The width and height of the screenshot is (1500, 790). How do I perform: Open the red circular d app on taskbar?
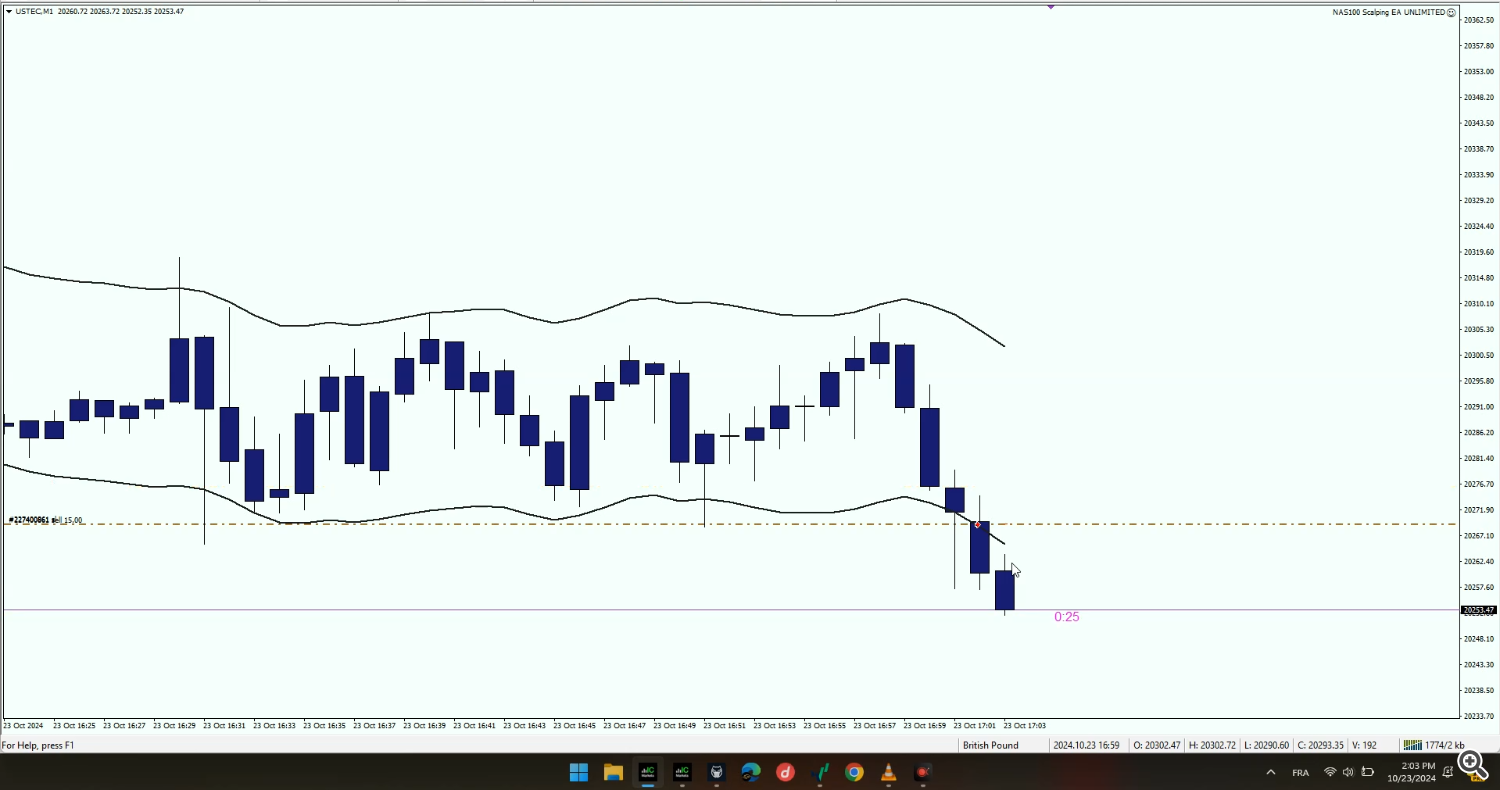pos(786,772)
